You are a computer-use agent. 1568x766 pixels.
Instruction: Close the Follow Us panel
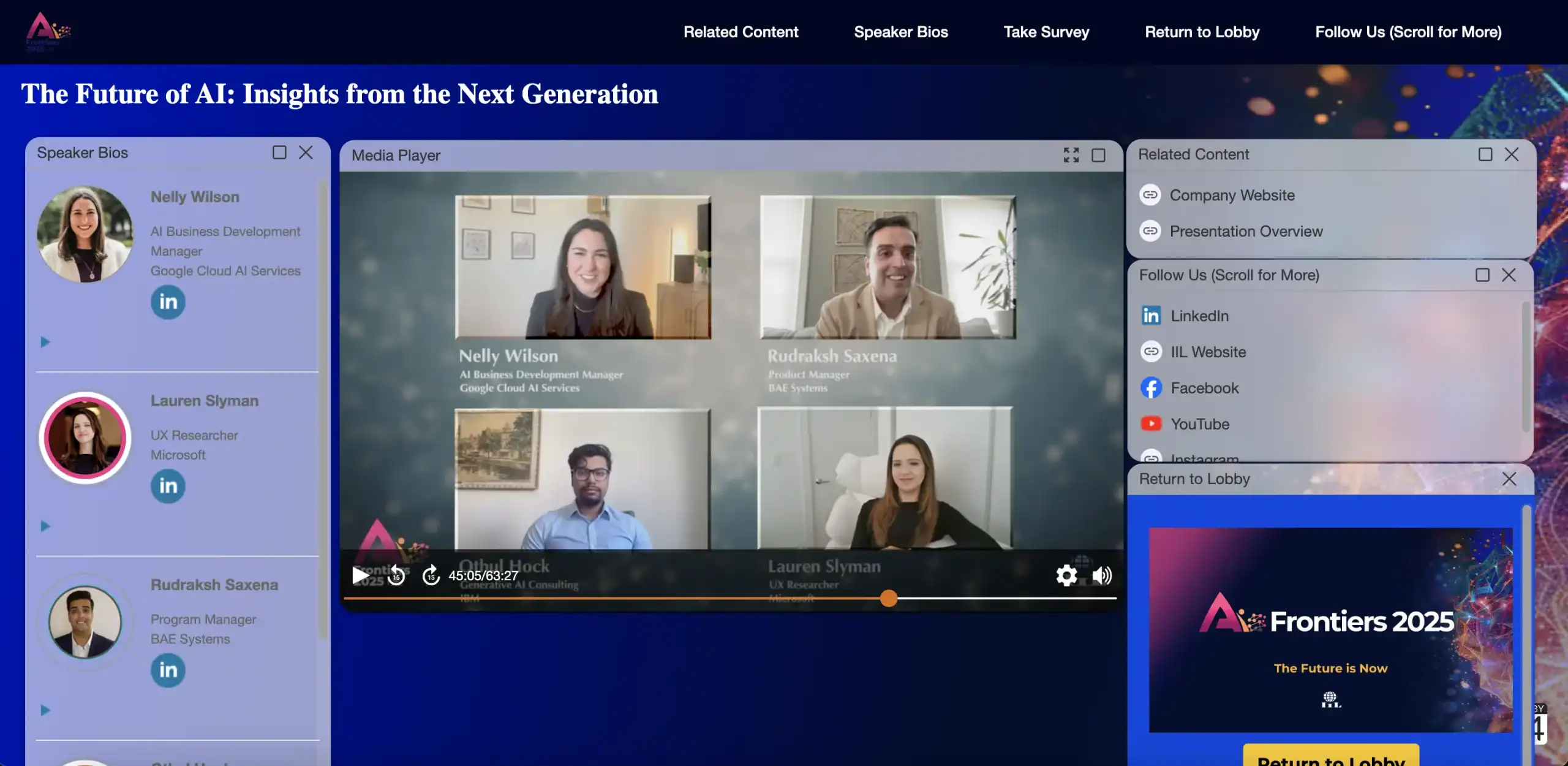[x=1509, y=275]
